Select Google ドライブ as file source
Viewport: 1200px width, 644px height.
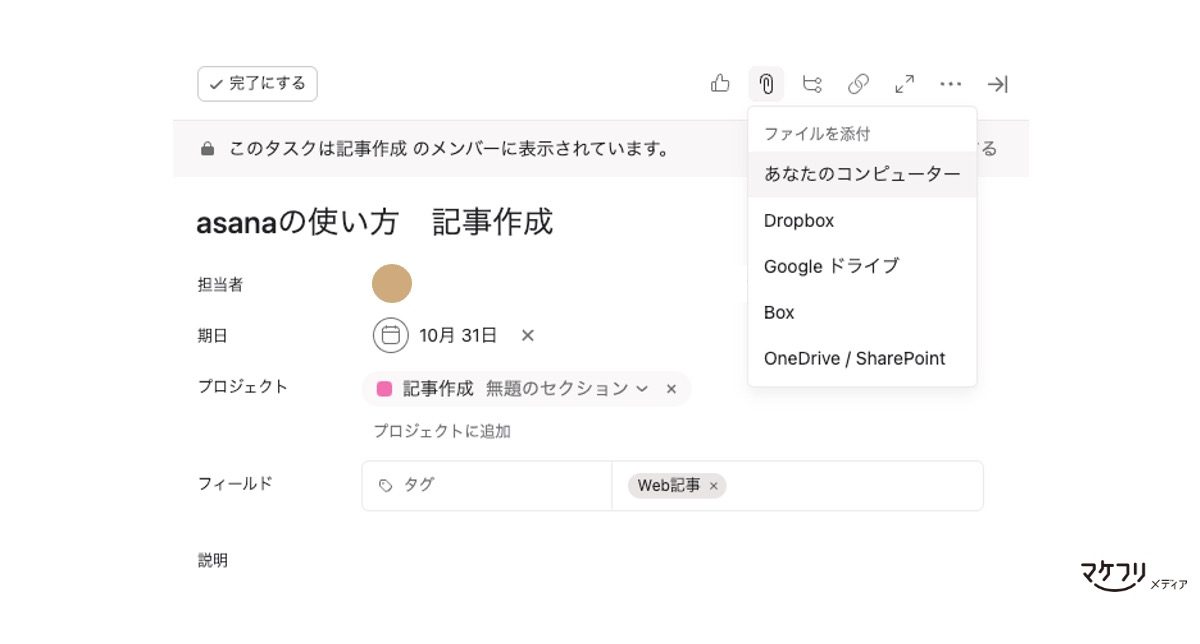[831, 266]
